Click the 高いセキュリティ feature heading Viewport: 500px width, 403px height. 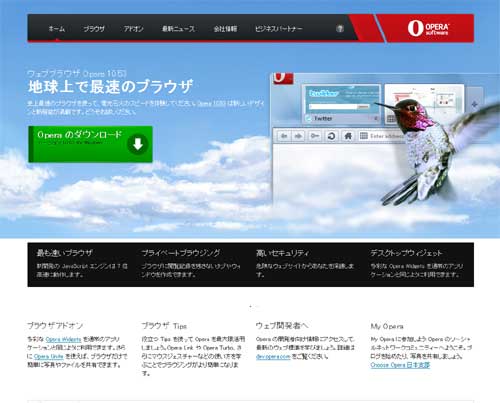tap(282, 253)
